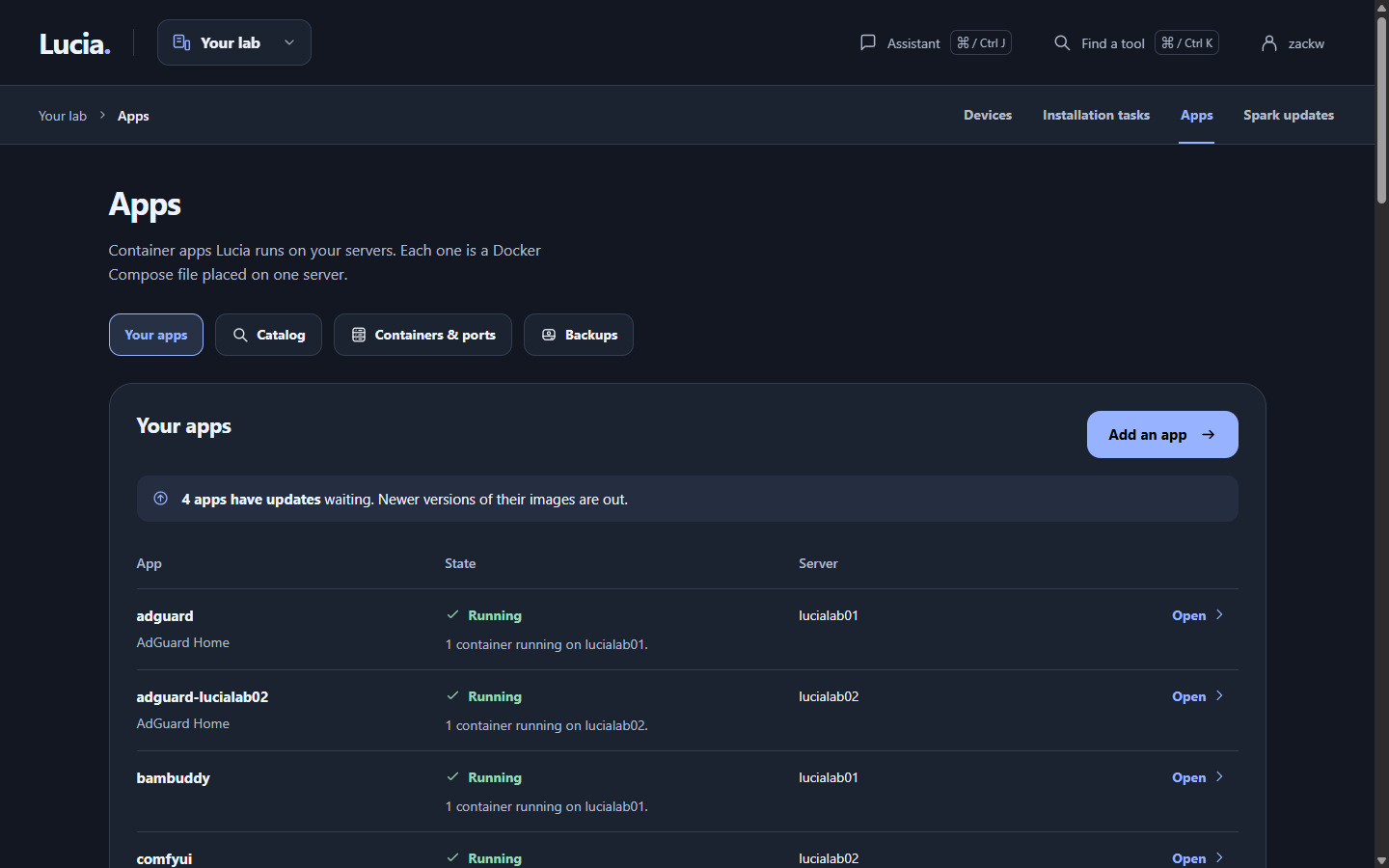Screen dimensions: 1389x868
Task: Open the adguard app link
Action: tap(1198, 615)
